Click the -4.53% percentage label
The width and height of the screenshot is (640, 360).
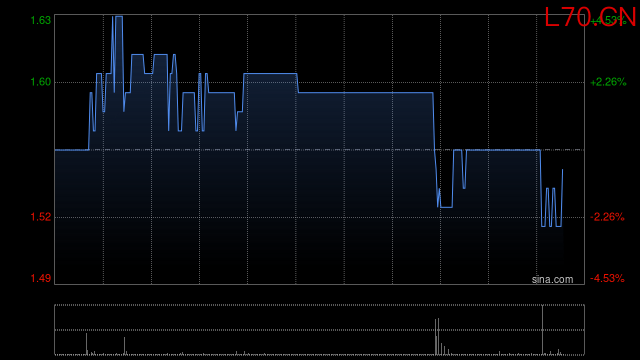click(607, 278)
